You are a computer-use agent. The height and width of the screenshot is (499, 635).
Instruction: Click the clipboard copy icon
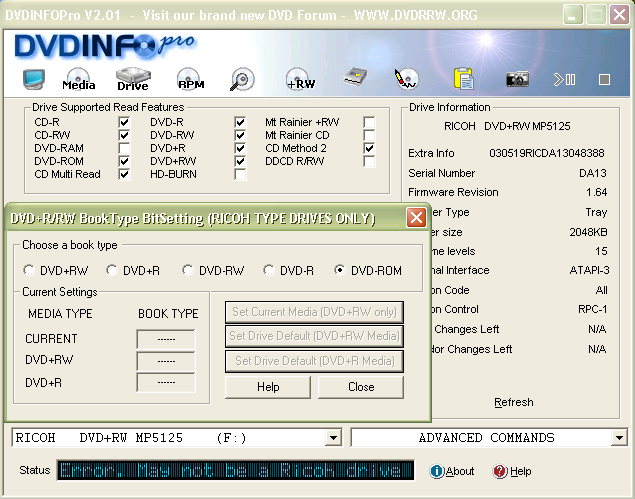click(x=463, y=79)
